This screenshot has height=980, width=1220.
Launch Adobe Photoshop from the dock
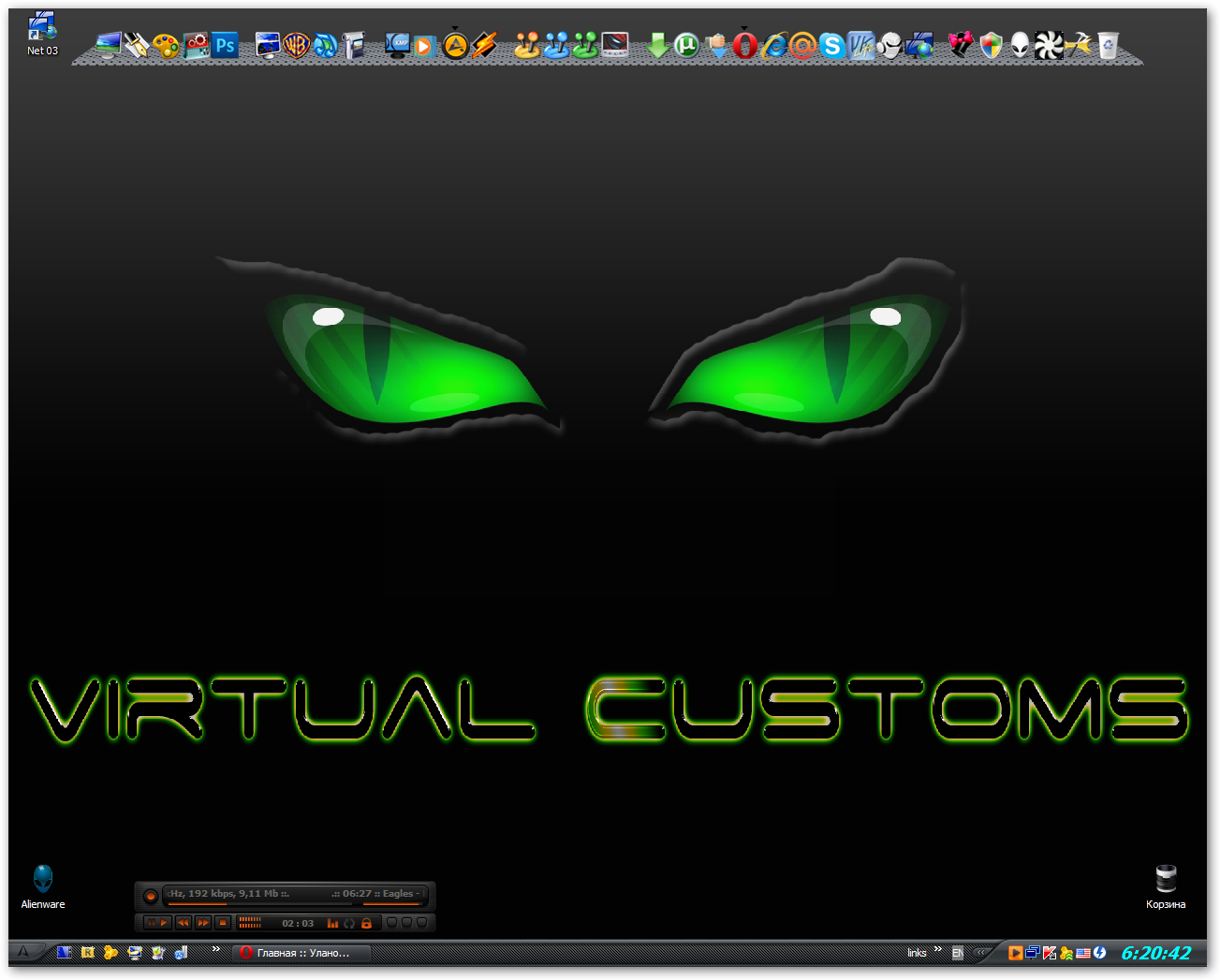pyautogui.click(x=225, y=45)
